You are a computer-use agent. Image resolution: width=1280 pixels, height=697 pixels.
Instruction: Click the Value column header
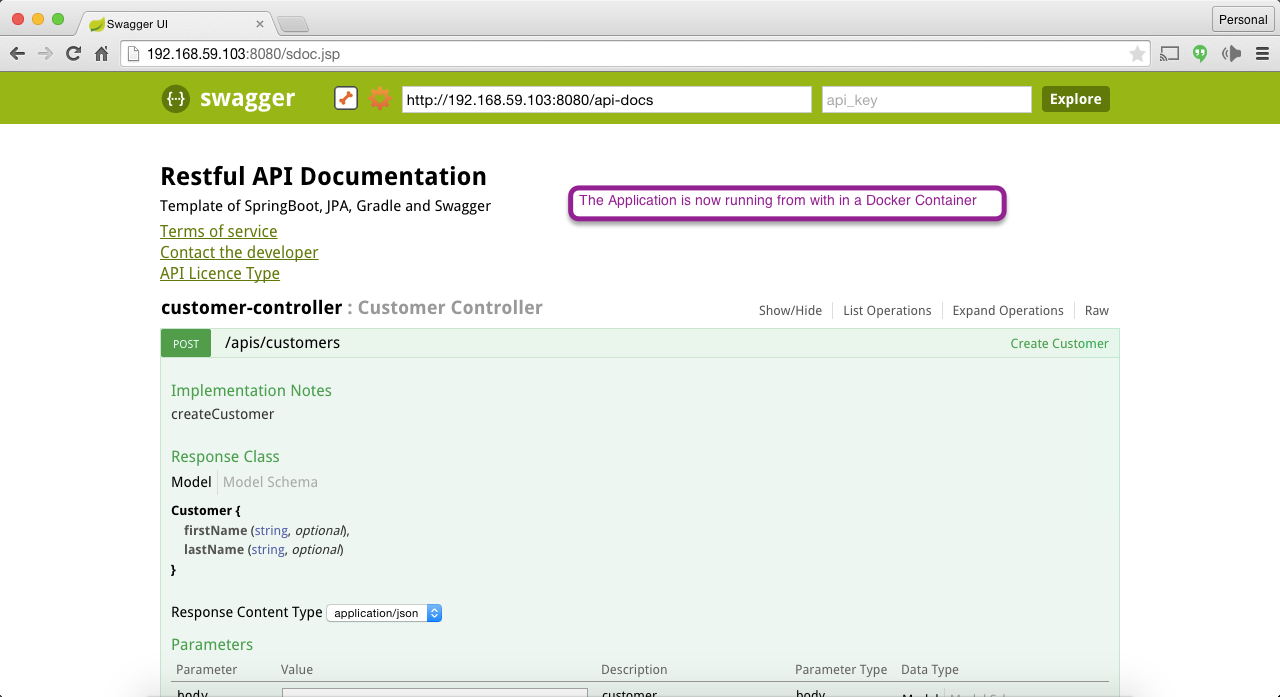pyautogui.click(x=297, y=670)
